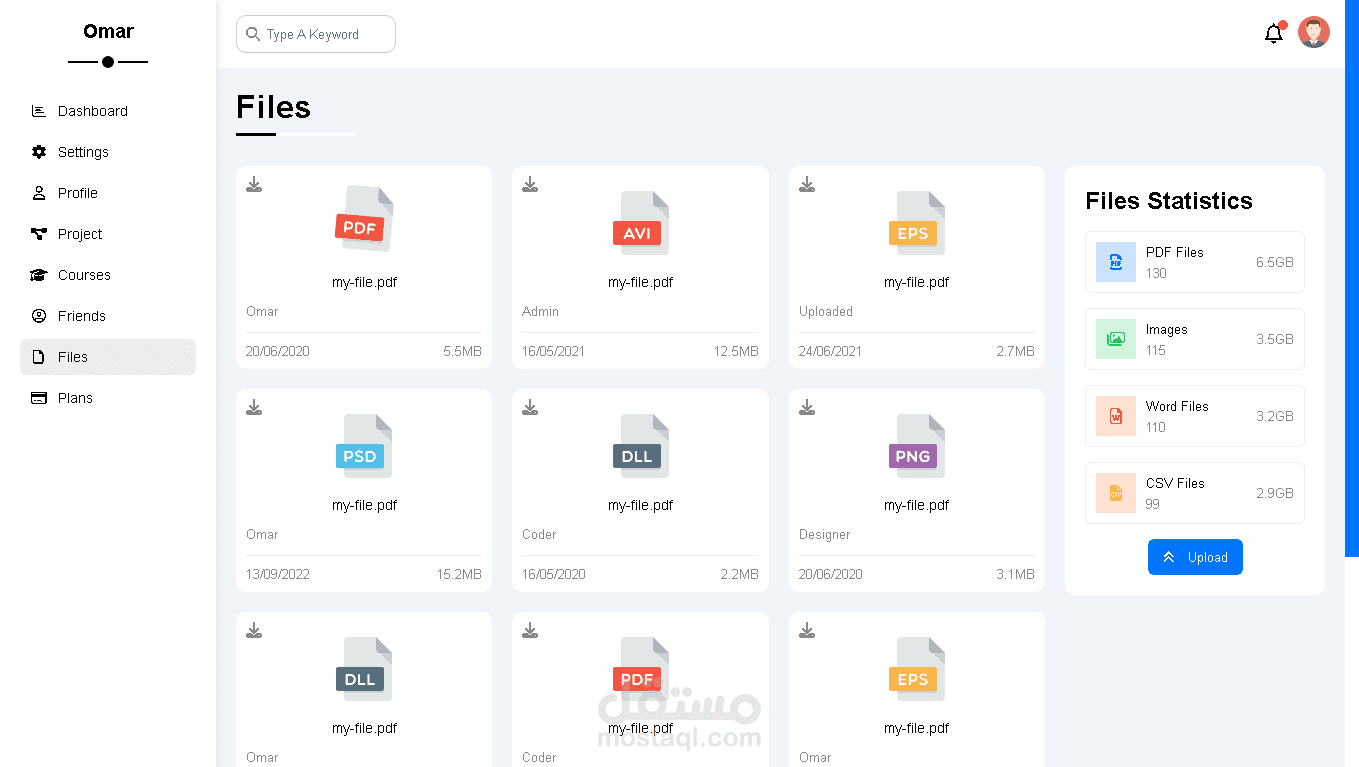Click the Settings gear icon in sidebar
This screenshot has width=1359, height=767.
click(x=39, y=152)
